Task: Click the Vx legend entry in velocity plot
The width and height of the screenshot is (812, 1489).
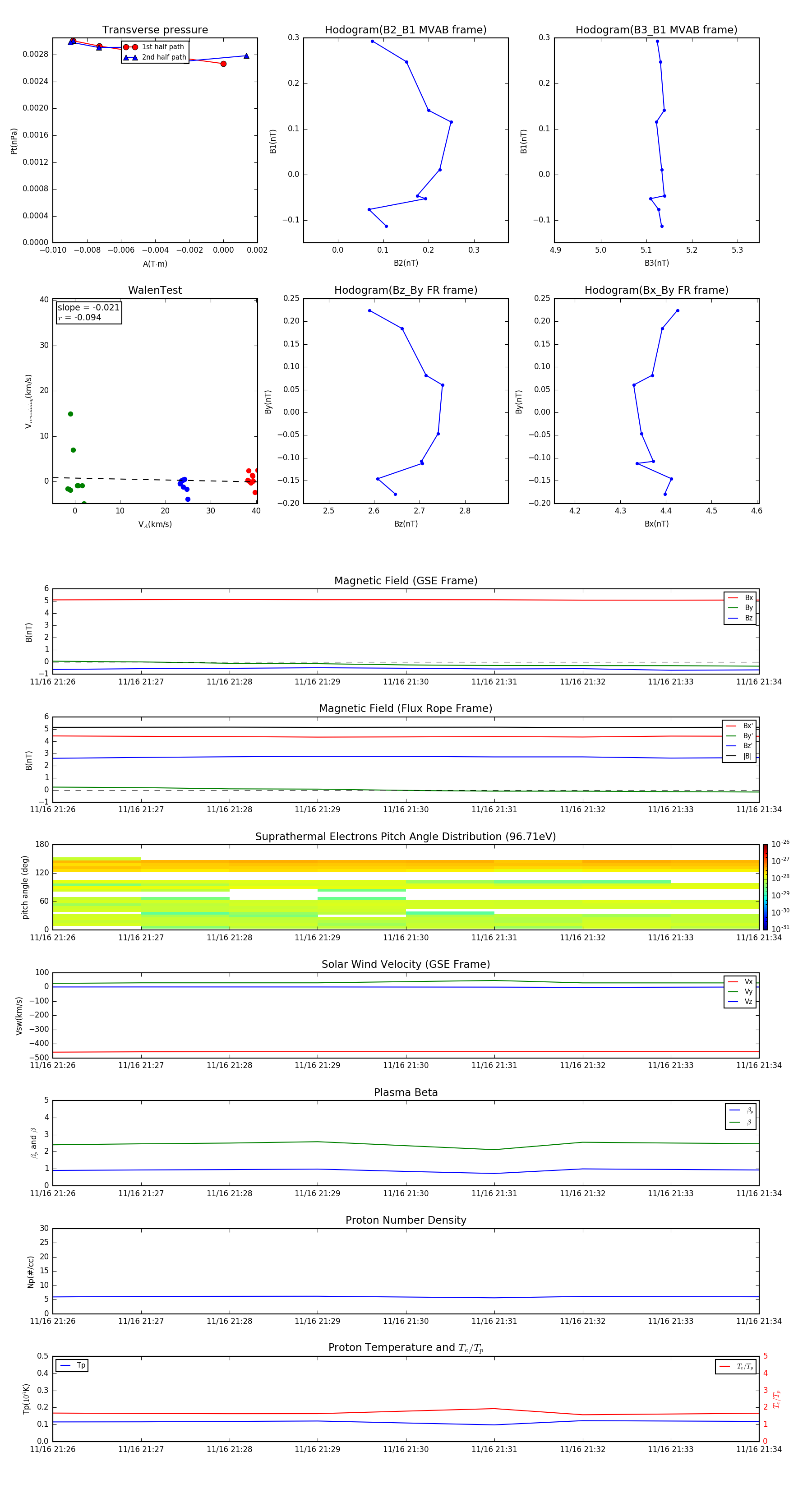Action: pos(740,981)
